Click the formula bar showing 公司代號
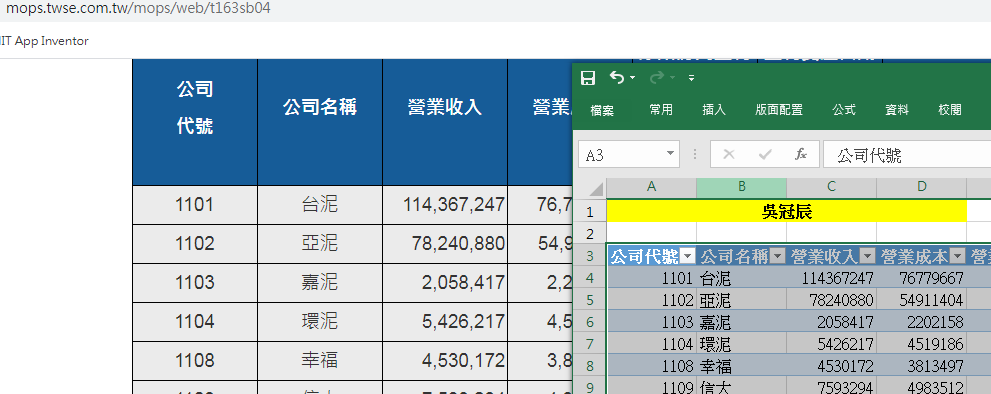Viewport: 991px width, 394px height. coord(907,154)
